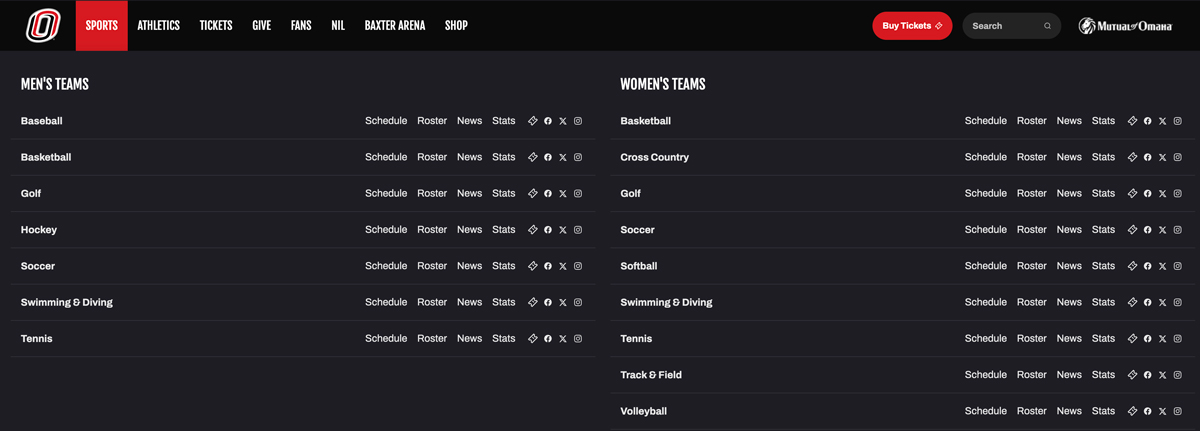Open Women's Swimming & Diving Schedule link
1200x431 pixels.
click(x=985, y=302)
